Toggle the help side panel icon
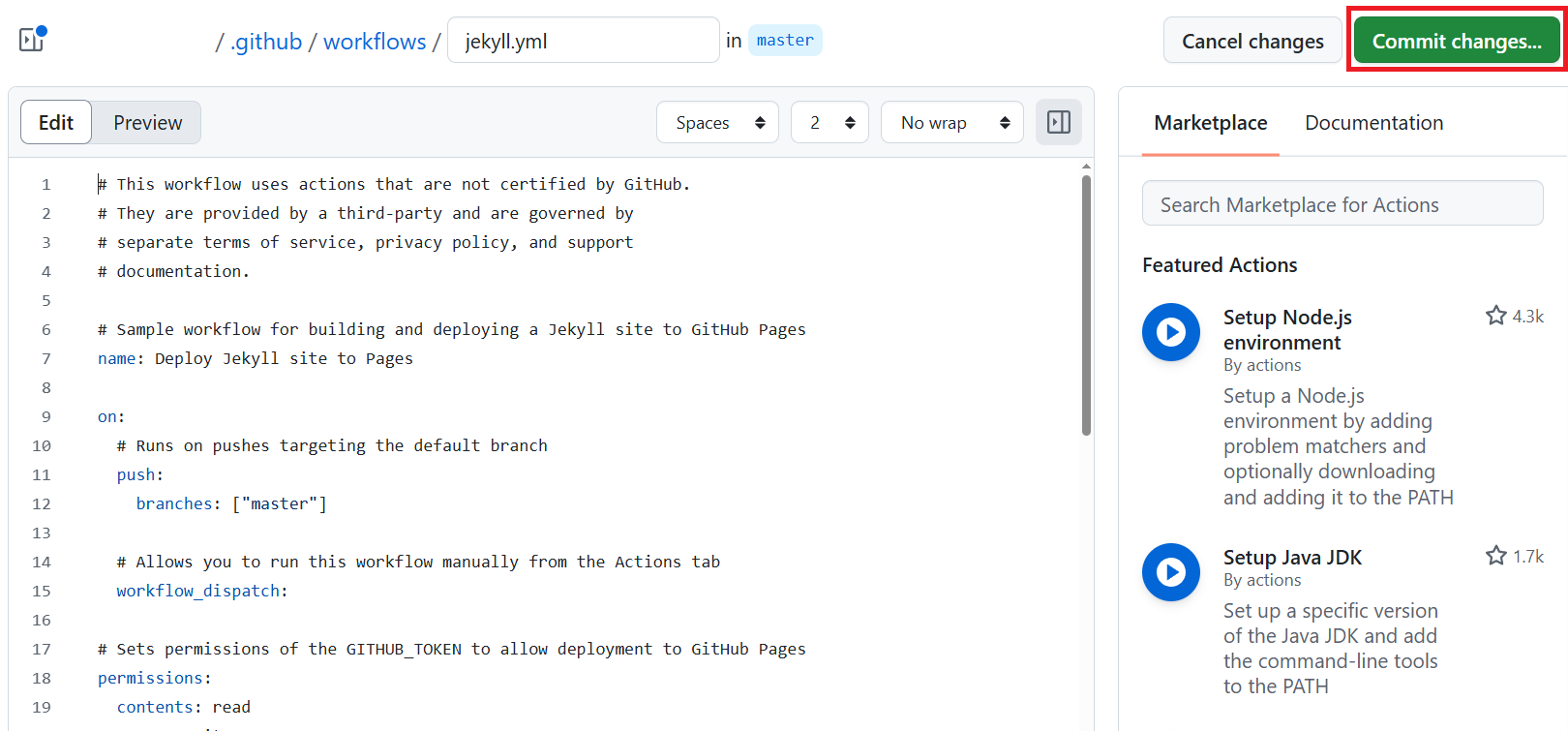 [x=1059, y=123]
